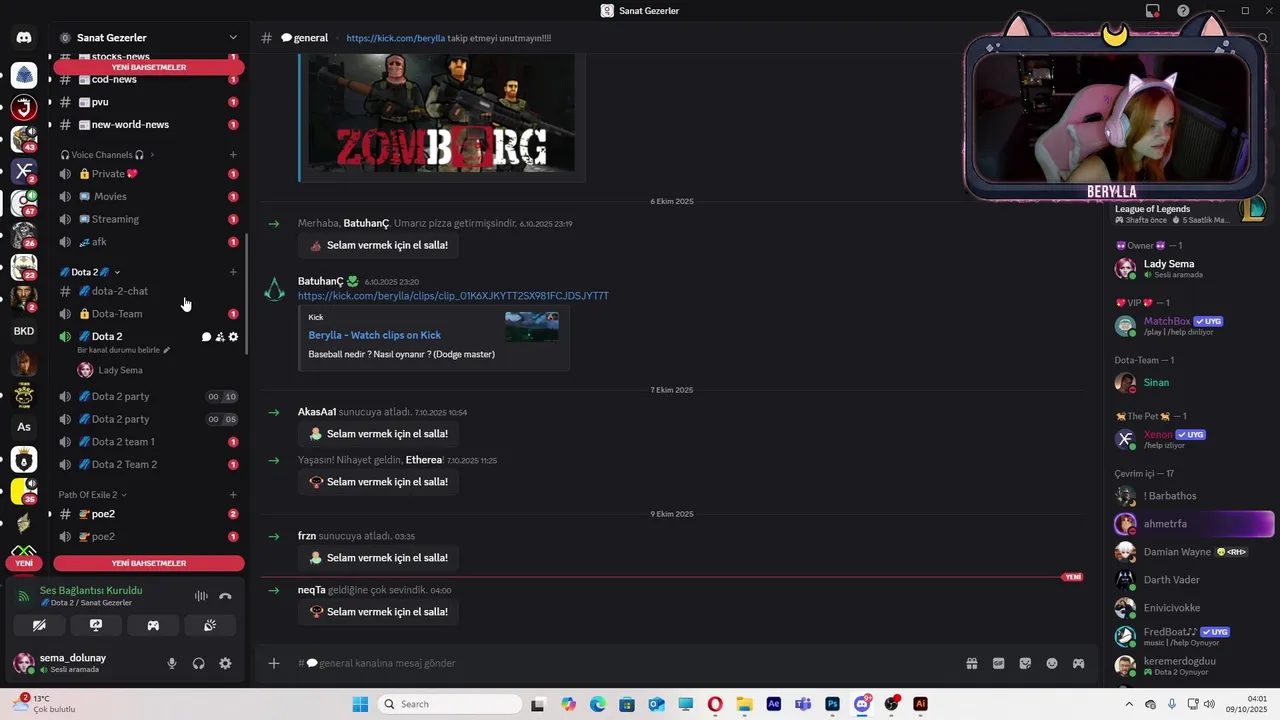View member Lady Sema in members list
This screenshot has width=1280, height=720.
click(1195, 268)
